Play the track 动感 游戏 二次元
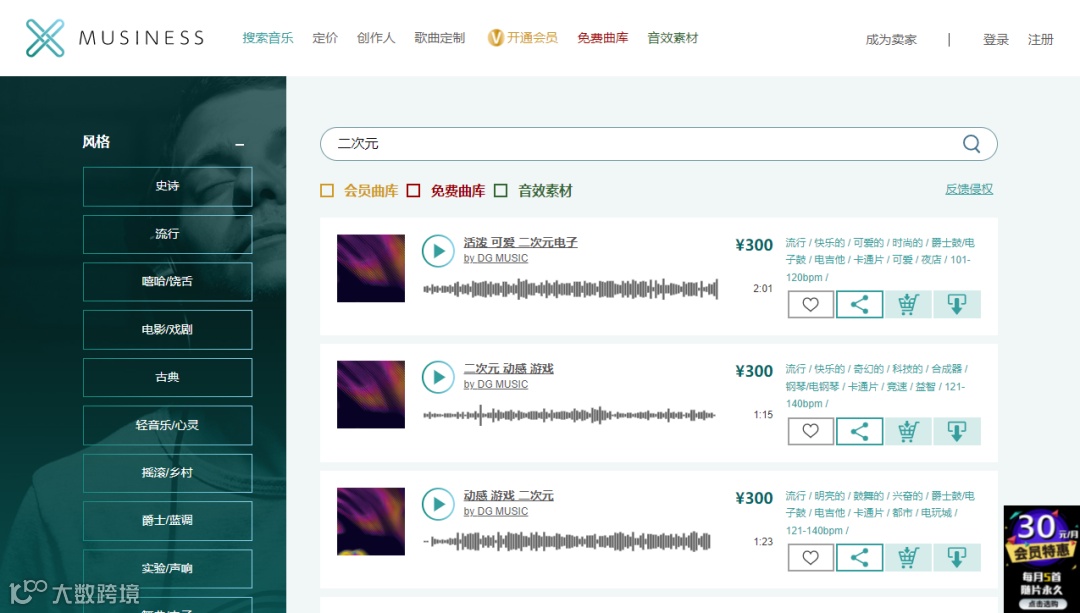1080x613 pixels. click(438, 504)
